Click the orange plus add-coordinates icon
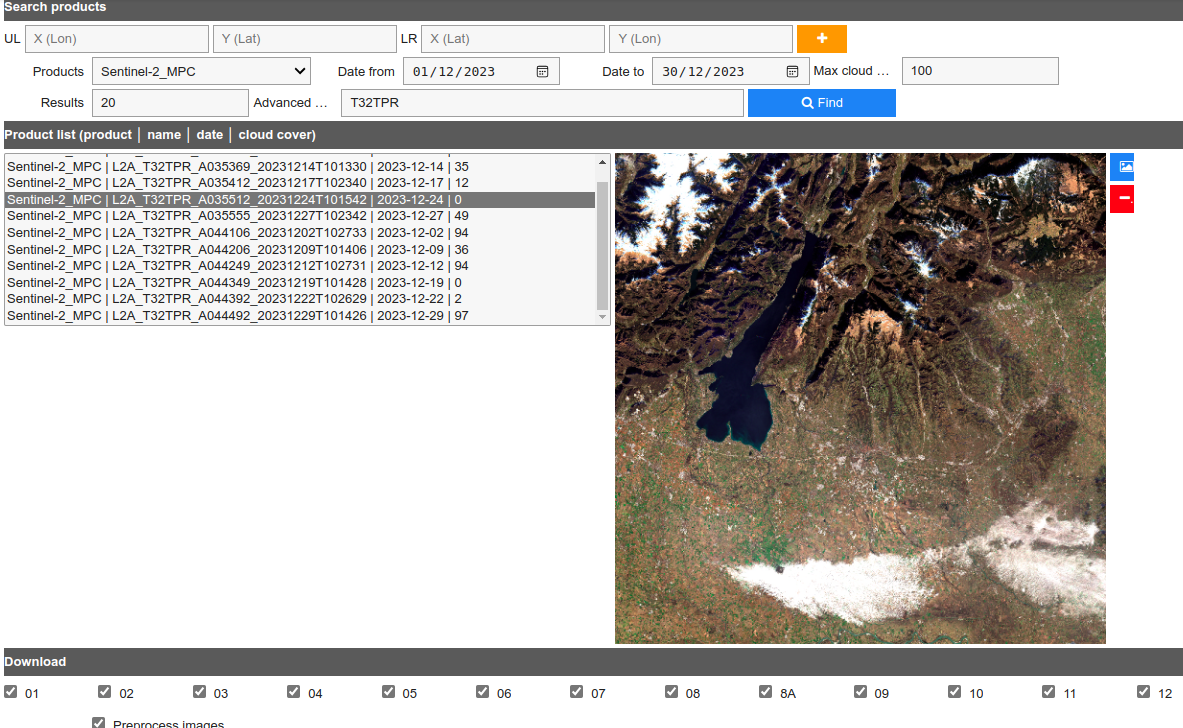This screenshot has width=1183, height=728. (821, 38)
